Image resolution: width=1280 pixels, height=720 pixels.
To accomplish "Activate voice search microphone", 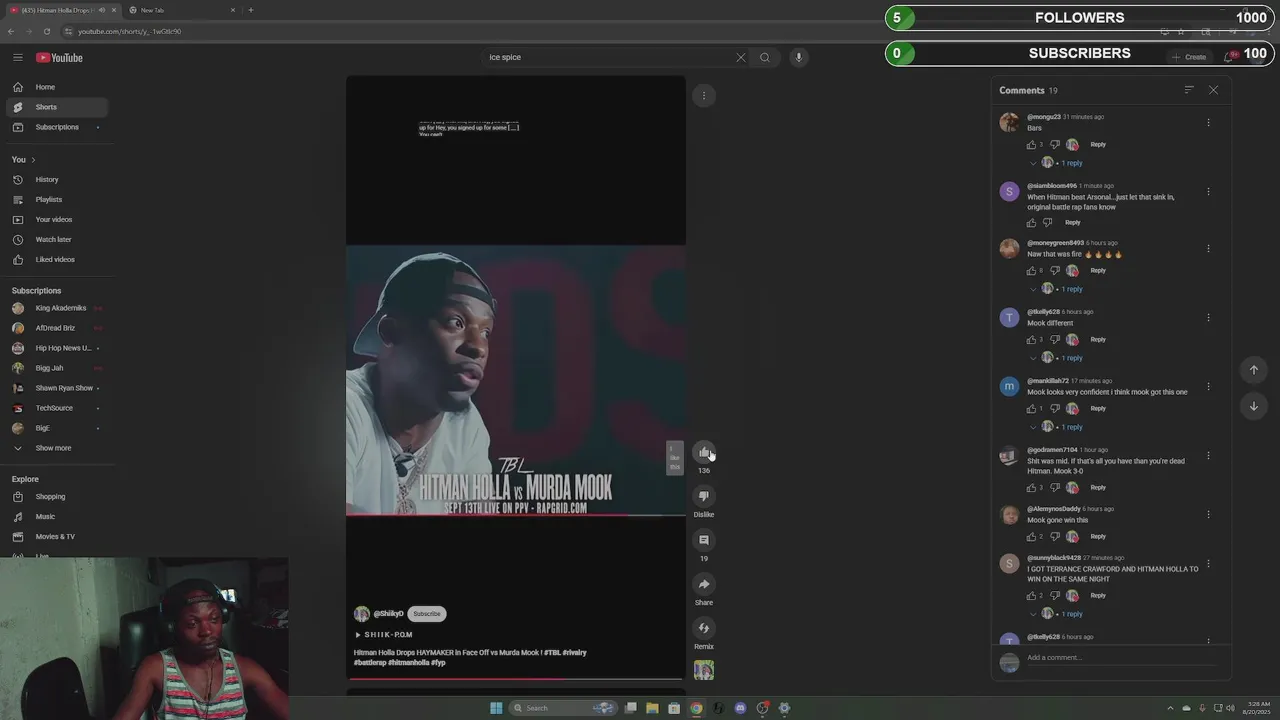I will 798,57.
